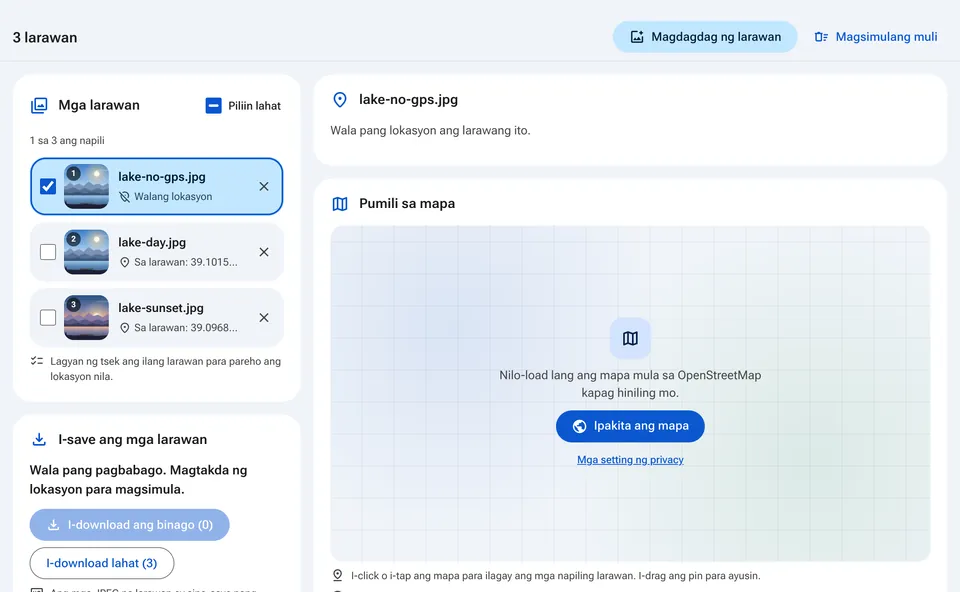Click the pin icon beside I-click o i-tap hint
Screen dimensions: 960x592
click(x=337, y=575)
